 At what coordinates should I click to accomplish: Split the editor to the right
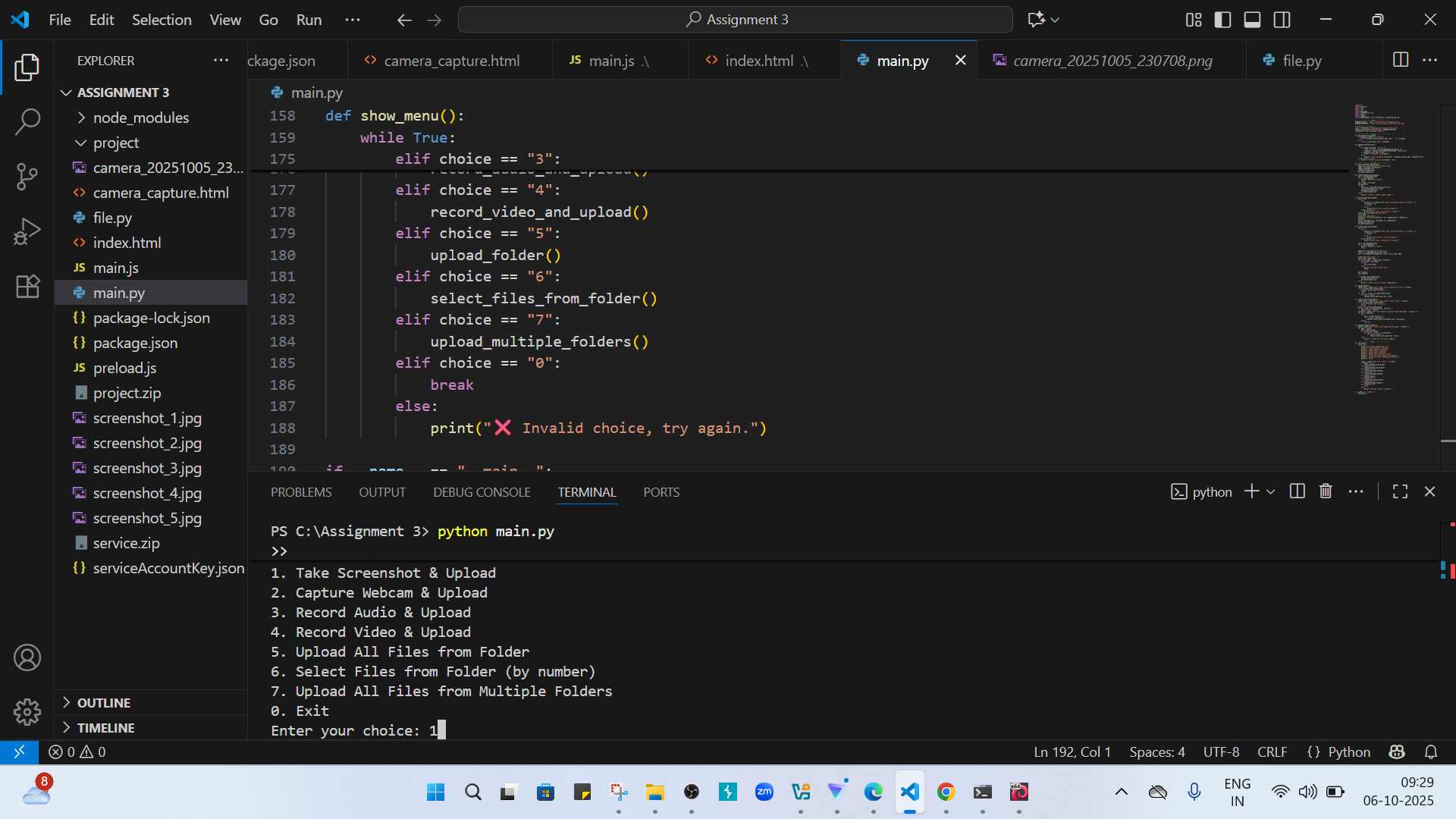click(x=1401, y=60)
